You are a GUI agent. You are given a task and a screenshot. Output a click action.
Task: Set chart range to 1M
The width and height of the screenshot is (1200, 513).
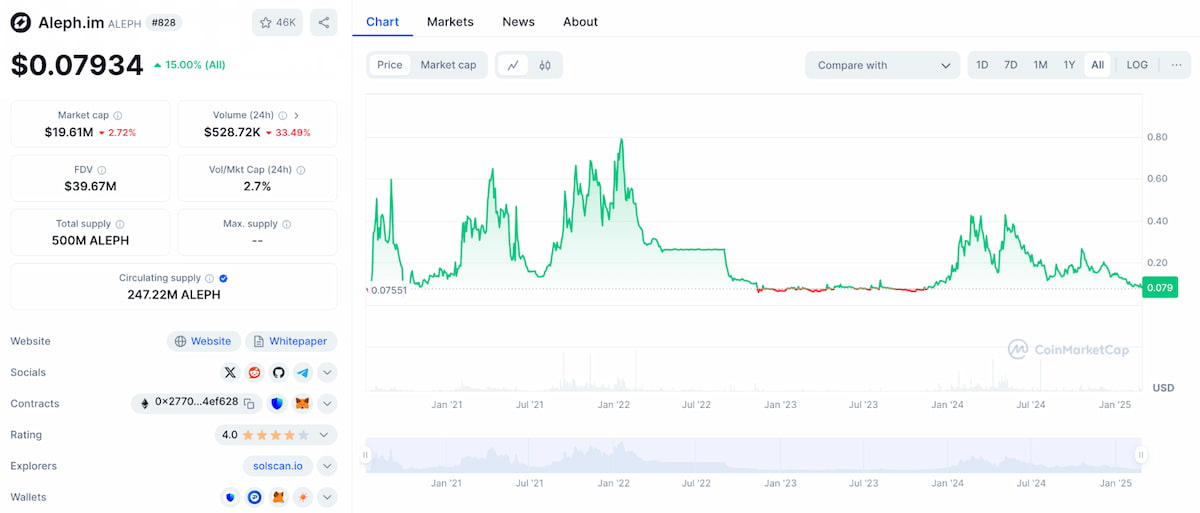tap(1040, 65)
